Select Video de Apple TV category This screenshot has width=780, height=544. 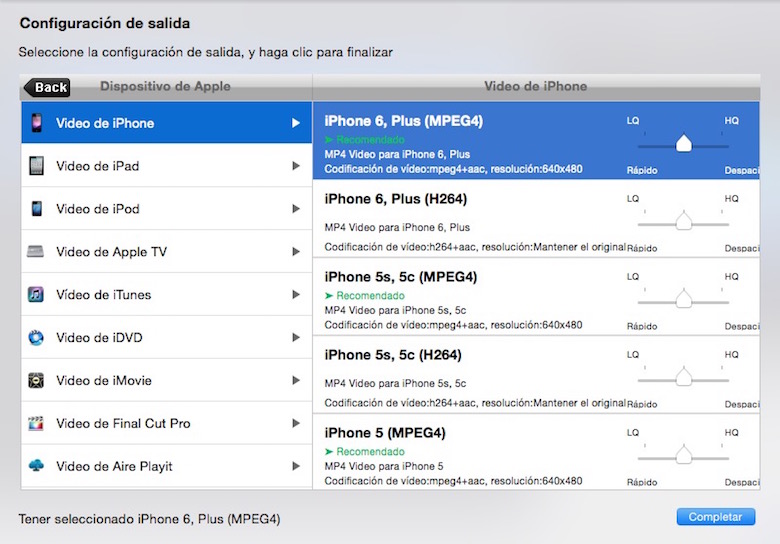coord(167,252)
